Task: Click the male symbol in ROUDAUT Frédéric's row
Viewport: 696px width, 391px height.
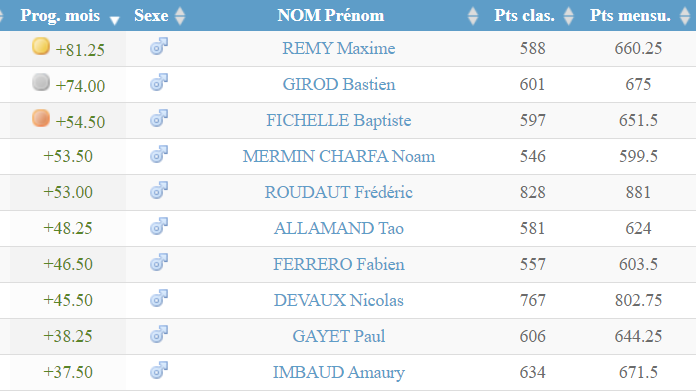Action: (x=159, y=190)
